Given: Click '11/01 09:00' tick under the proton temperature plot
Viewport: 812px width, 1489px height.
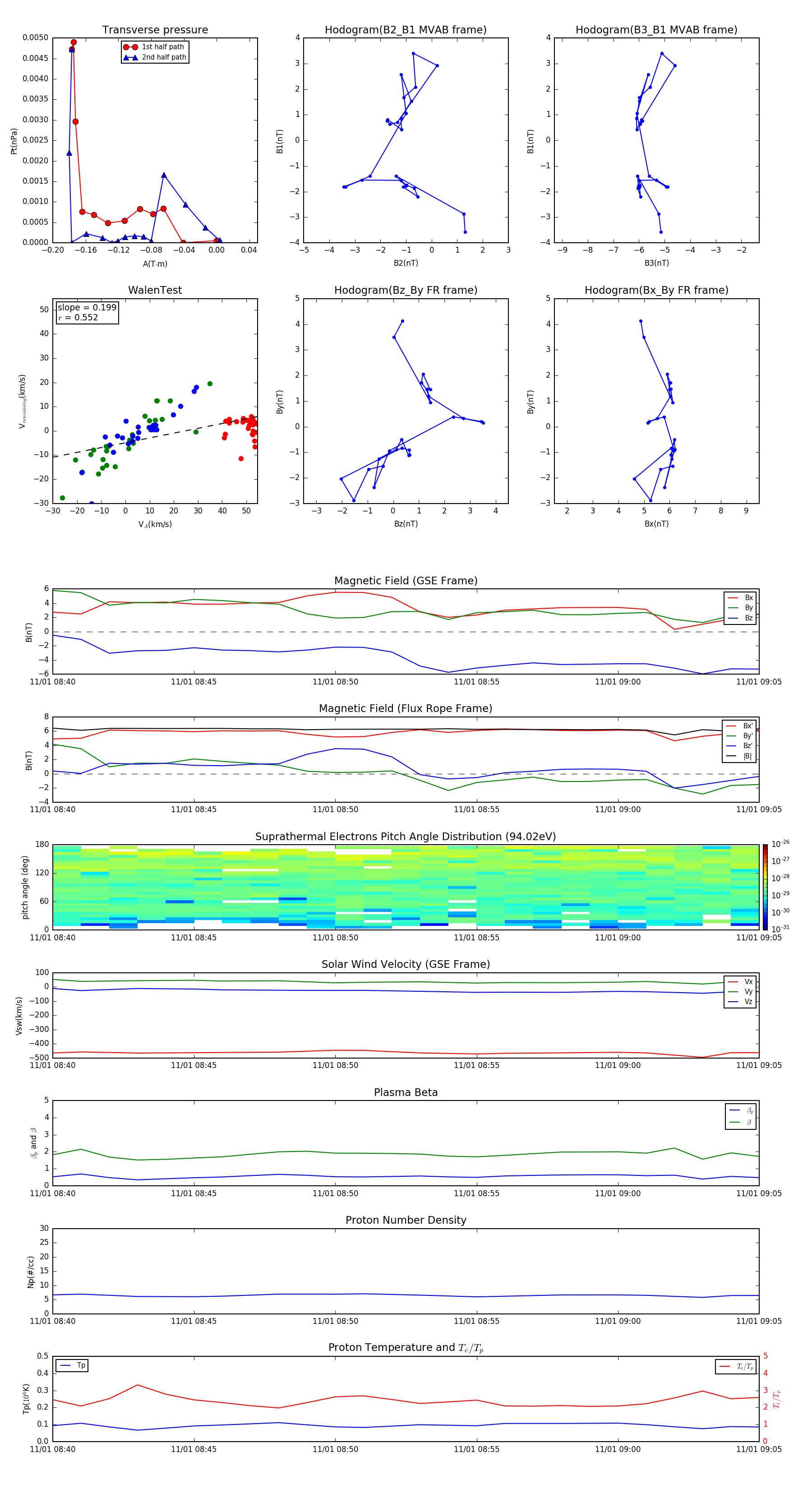Looking at the screenshot, I should coord(618,1449).
